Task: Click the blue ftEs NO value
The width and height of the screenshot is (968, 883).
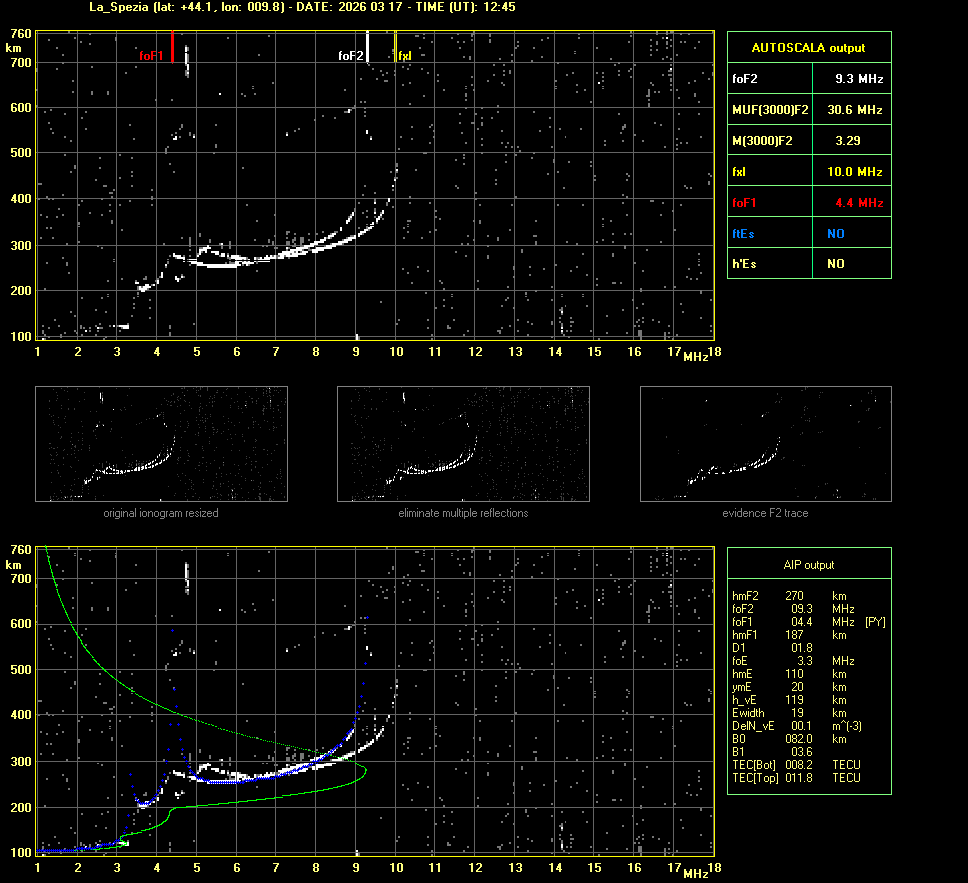Action: 835,234
